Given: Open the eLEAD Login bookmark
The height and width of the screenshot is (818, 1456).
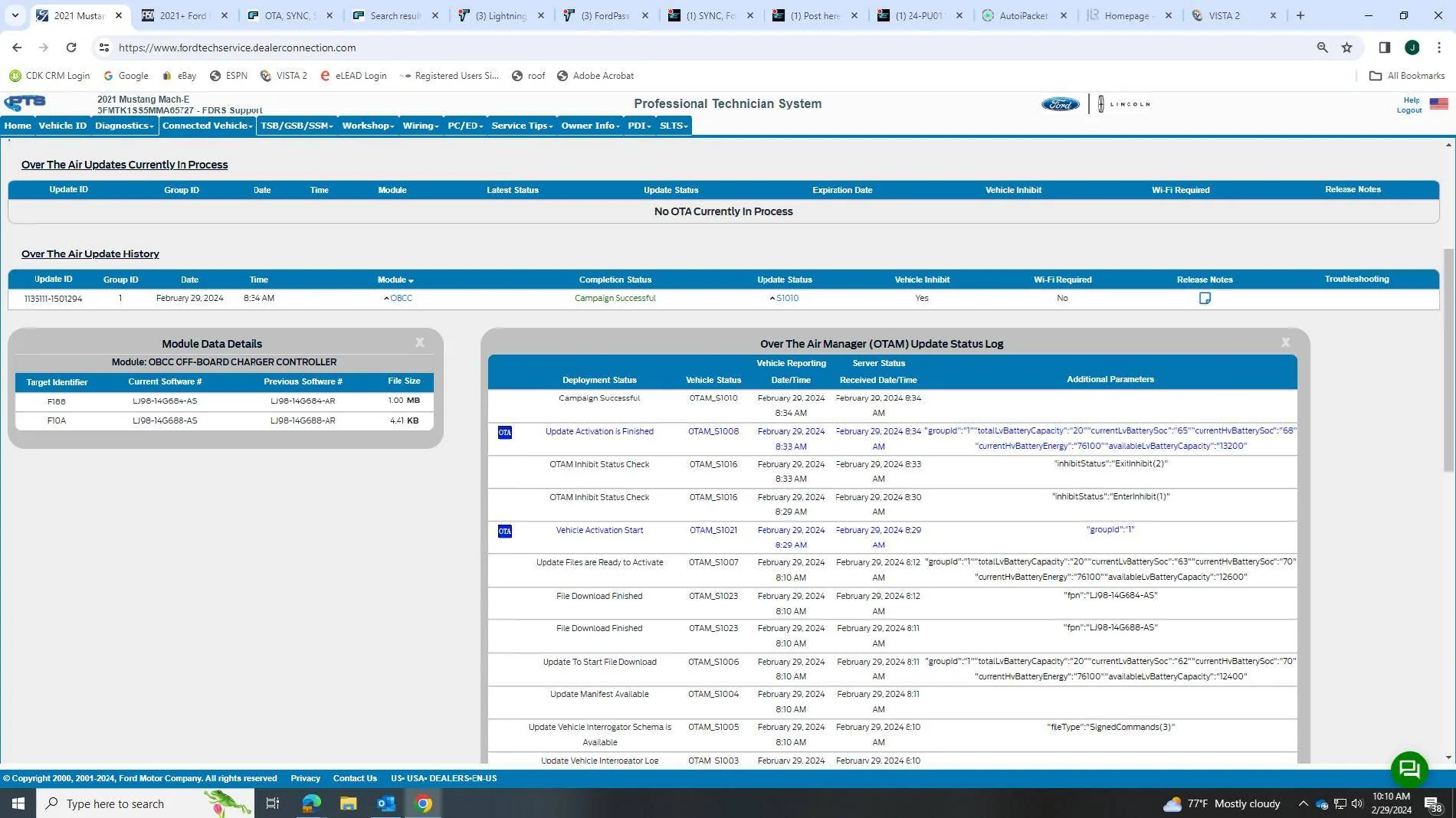Looking at the screenshot, I should point(353,76).
